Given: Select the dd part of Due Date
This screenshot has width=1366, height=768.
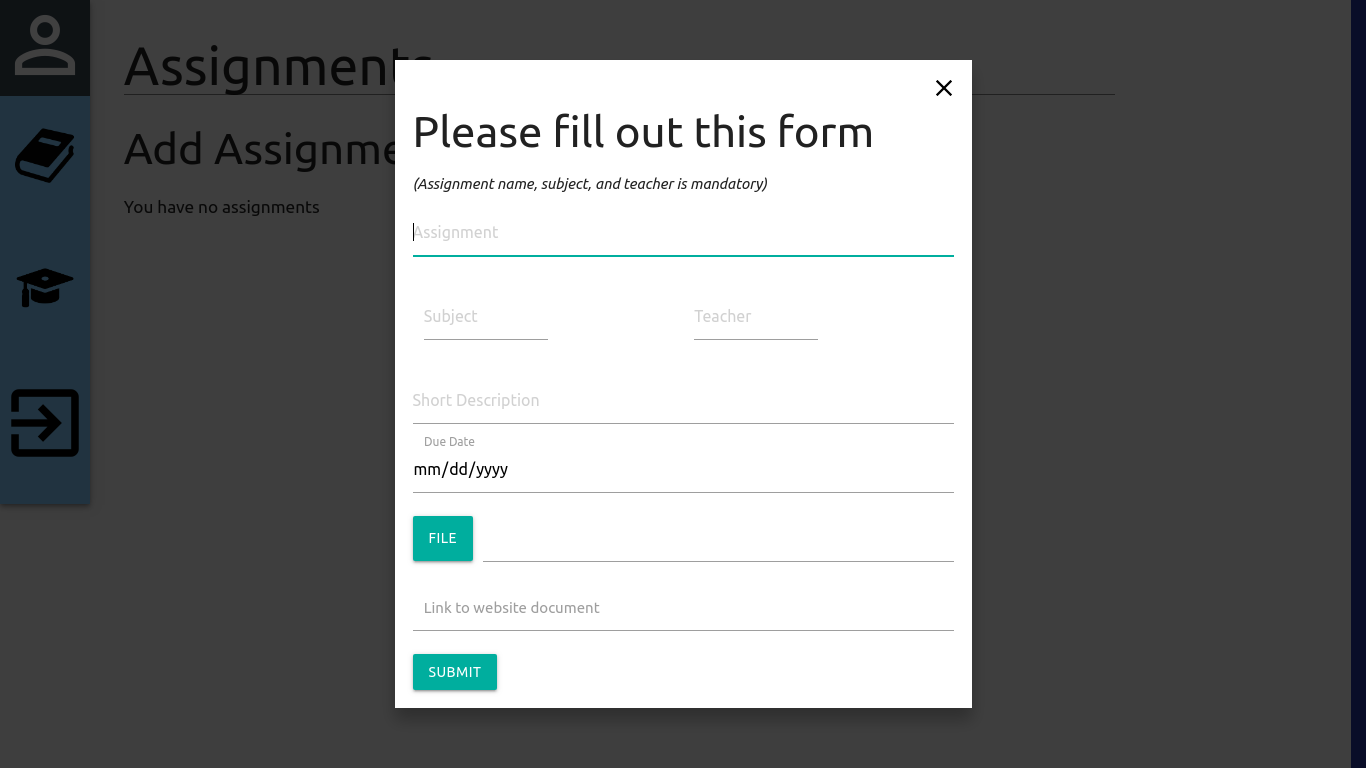Looking at the screenshot, I should coord(459,469).
